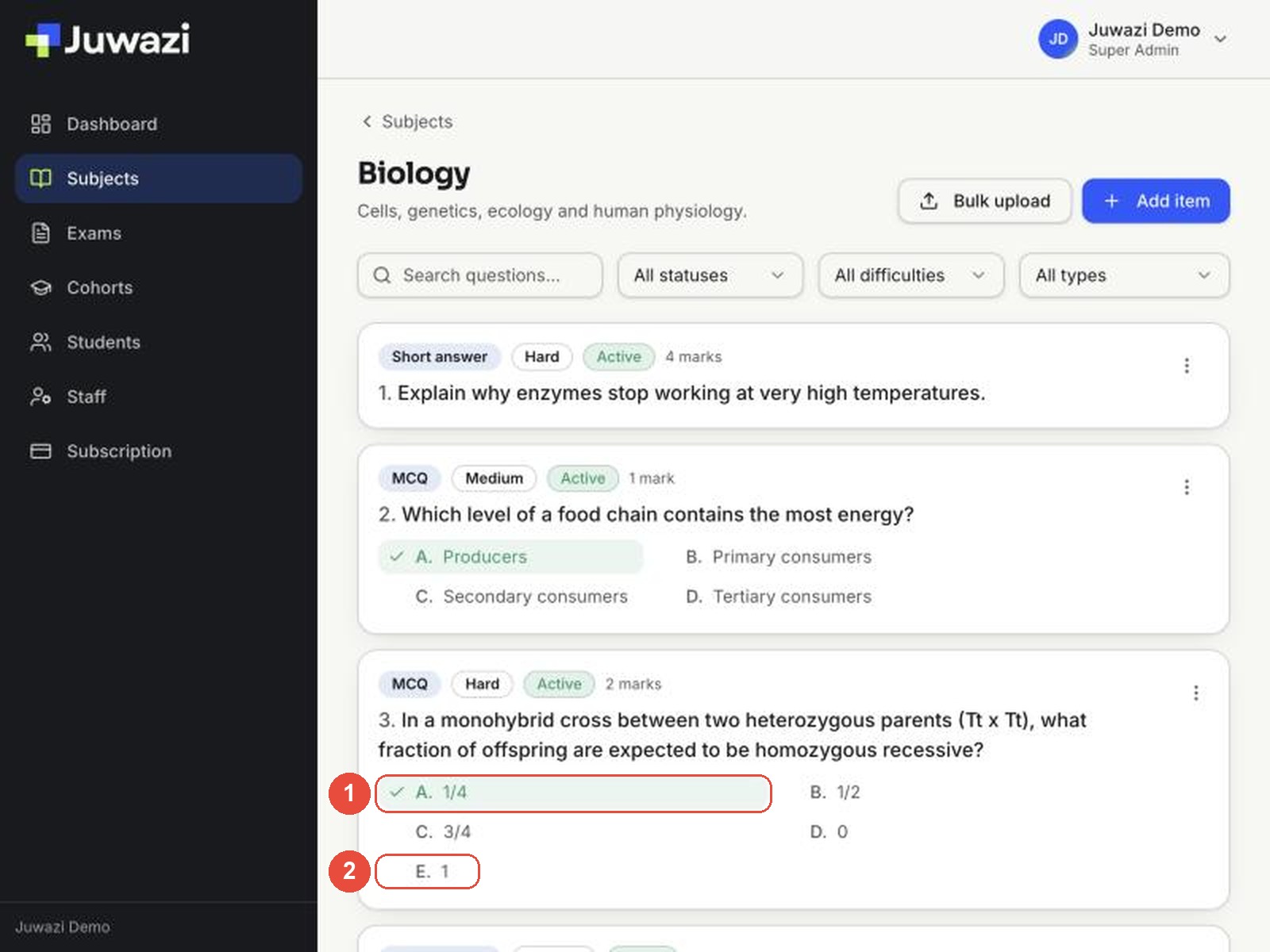Click the Medium difficulty tag
Image resolution: width=1270 pixels, height=952 pixels.
pyautogui.click(x=494, y=478)
